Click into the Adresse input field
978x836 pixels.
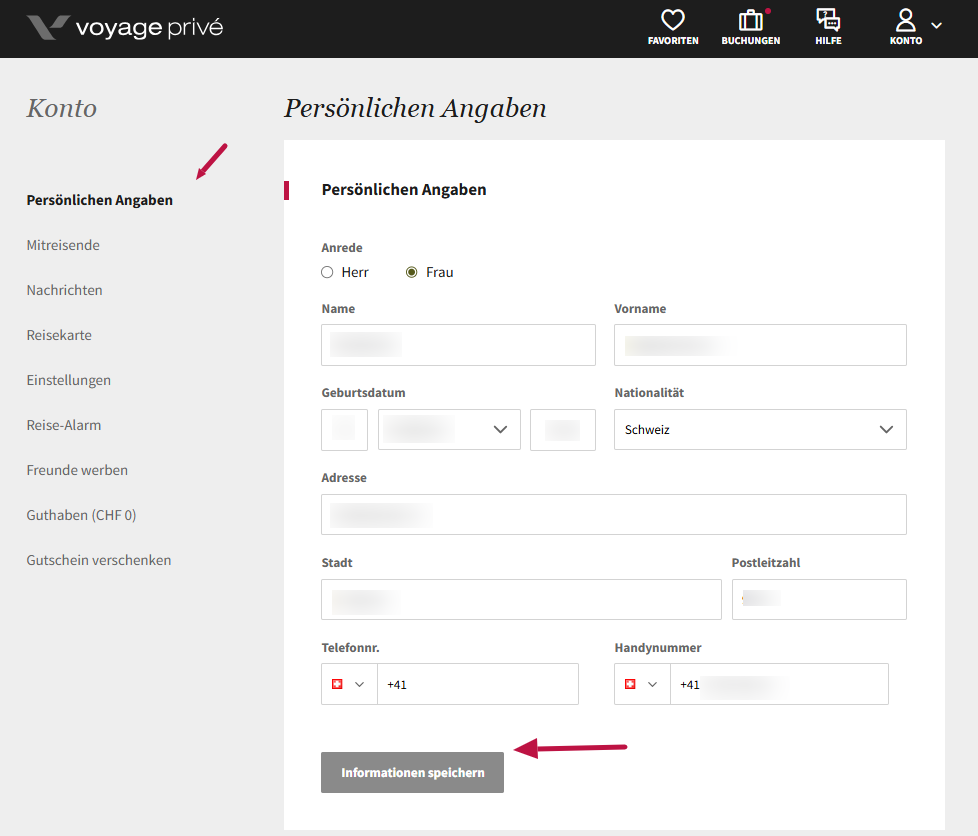pyautogui.click(x=613, y=514)
